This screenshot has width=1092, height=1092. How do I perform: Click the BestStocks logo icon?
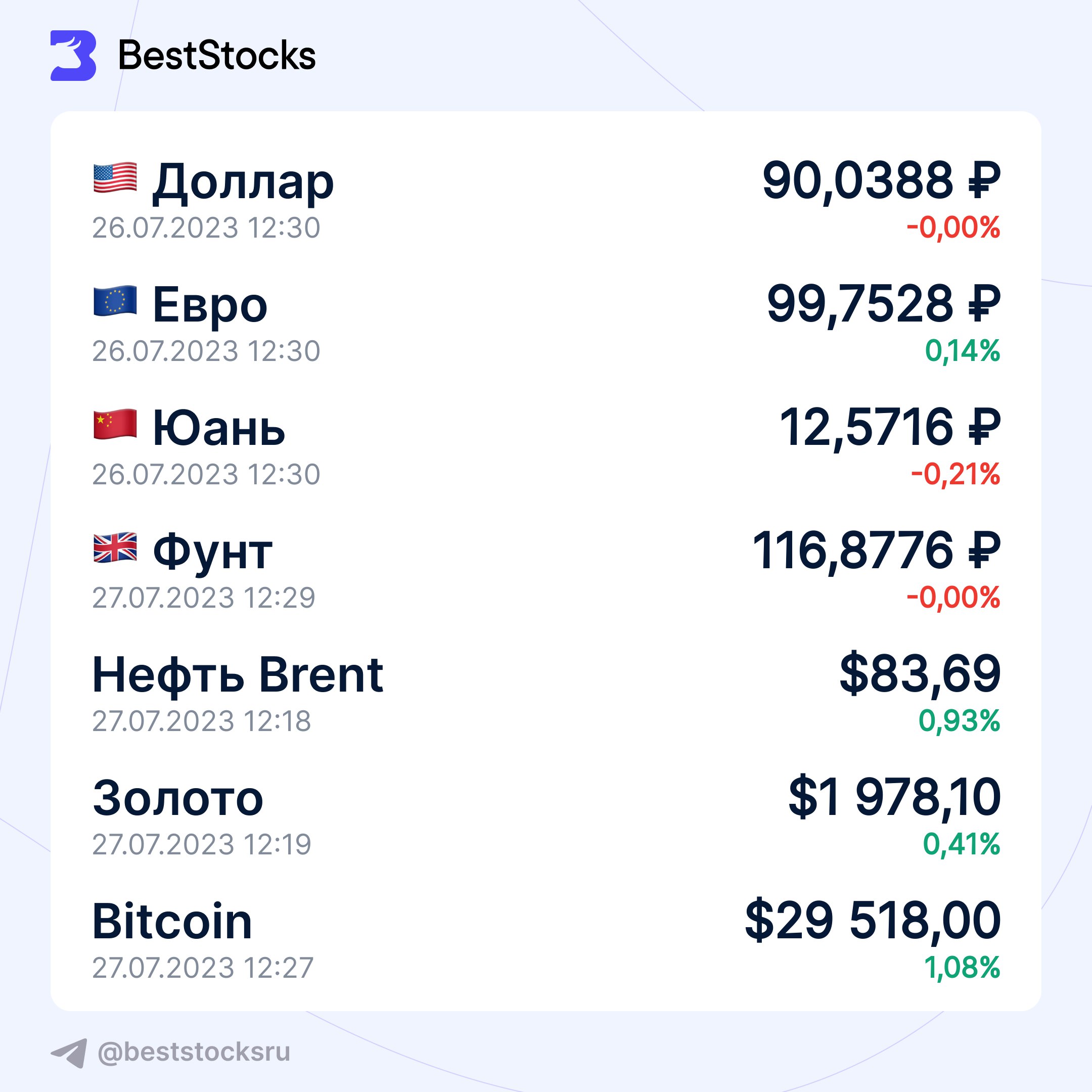73,56
